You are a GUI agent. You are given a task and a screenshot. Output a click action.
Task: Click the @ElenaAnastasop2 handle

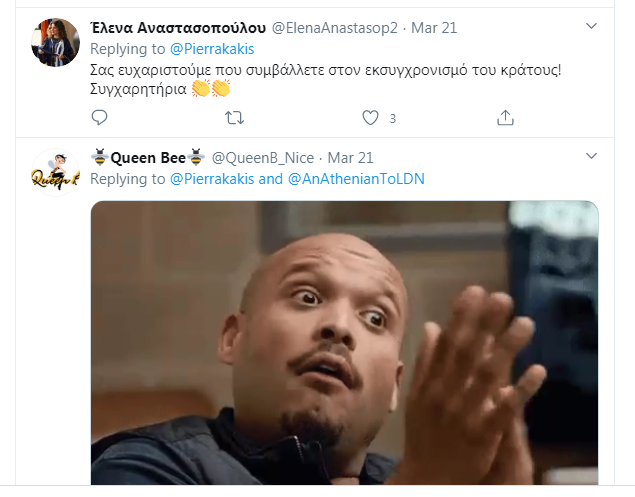click(335, 28)
